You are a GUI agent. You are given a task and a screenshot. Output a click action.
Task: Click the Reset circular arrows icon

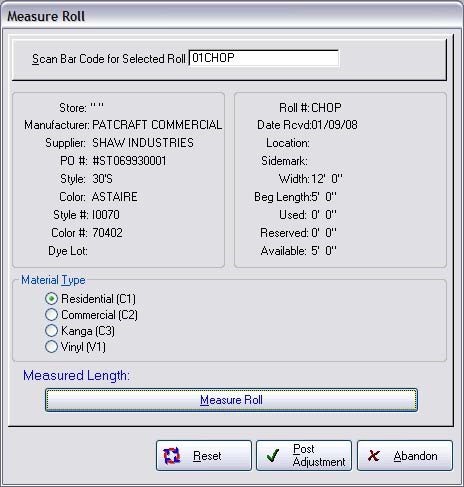pyautogui.click(x=172, y=456)
